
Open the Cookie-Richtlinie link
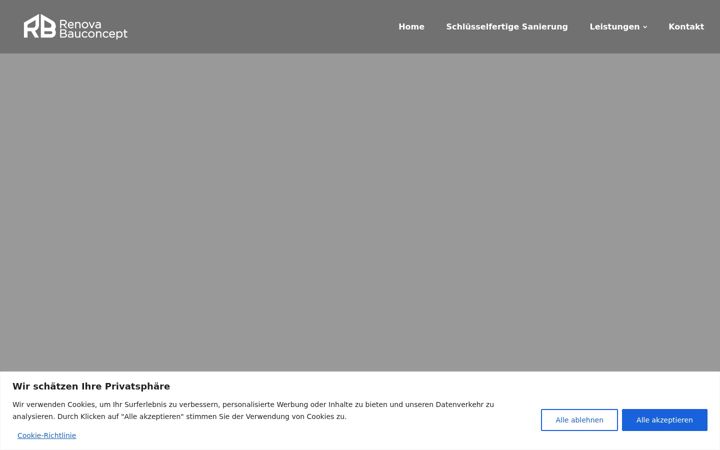coord(47,435)
